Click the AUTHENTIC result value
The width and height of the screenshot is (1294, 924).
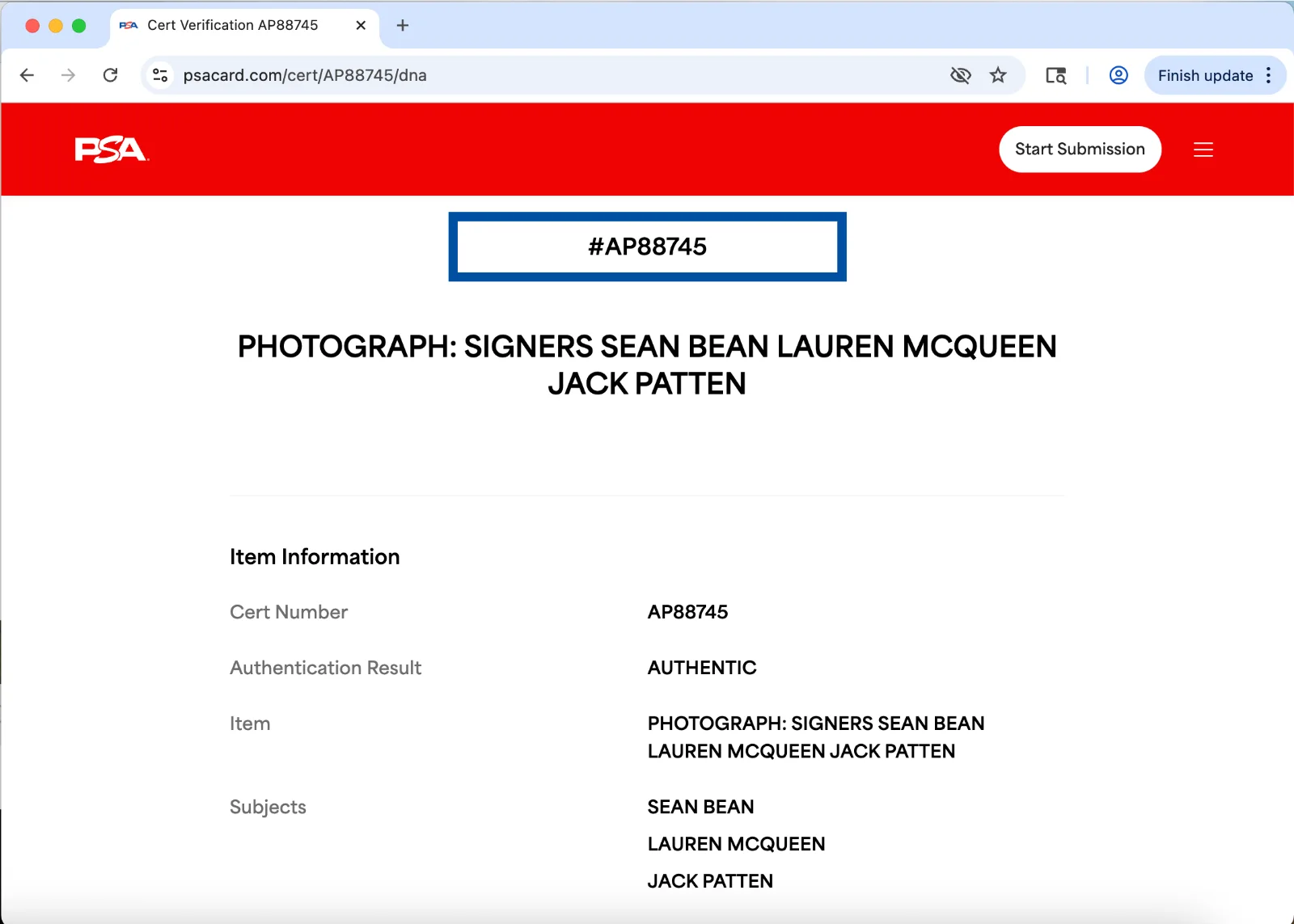point(702,668)
